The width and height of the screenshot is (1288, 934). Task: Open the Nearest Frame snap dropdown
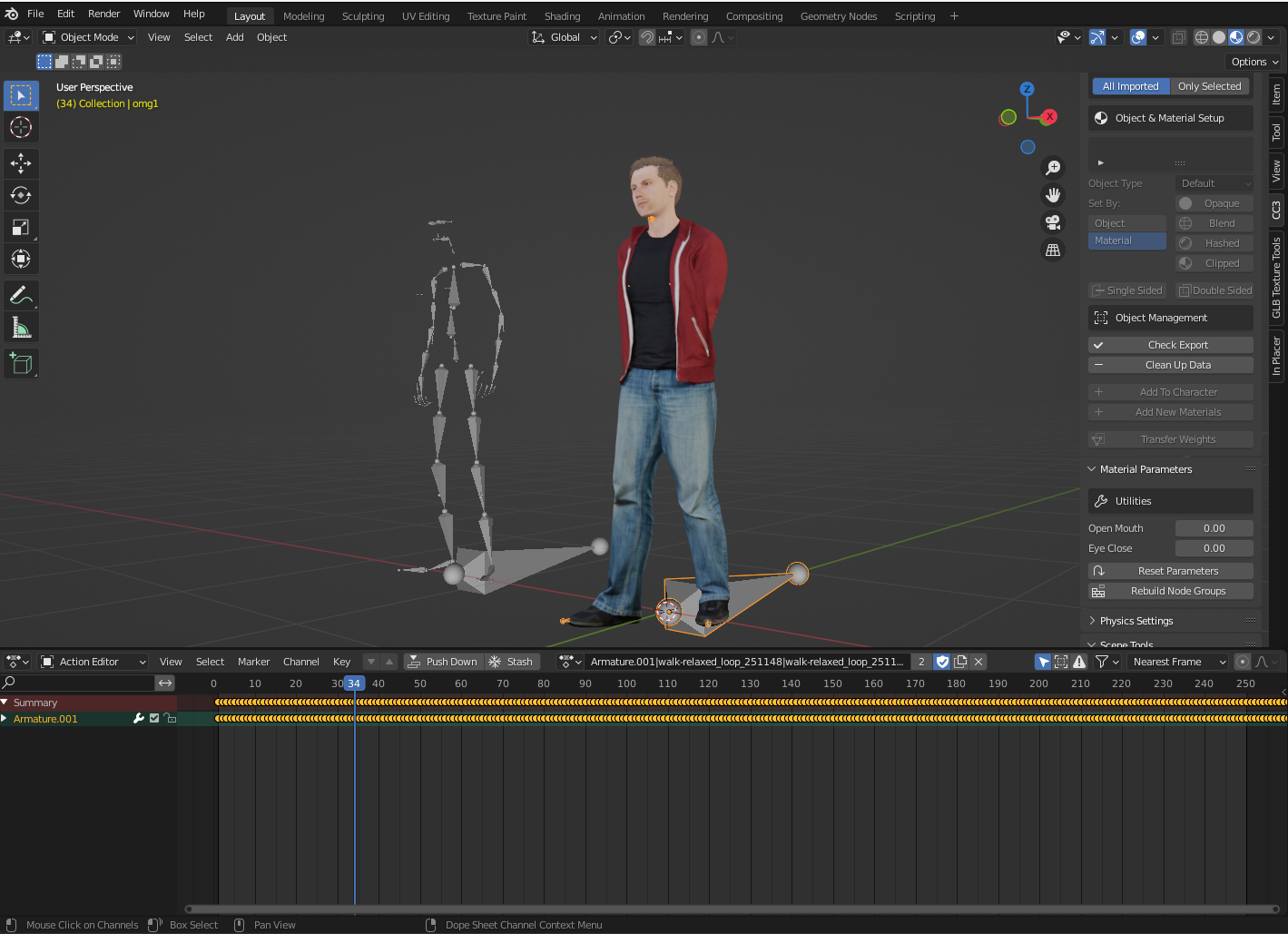pos(1178,662)
